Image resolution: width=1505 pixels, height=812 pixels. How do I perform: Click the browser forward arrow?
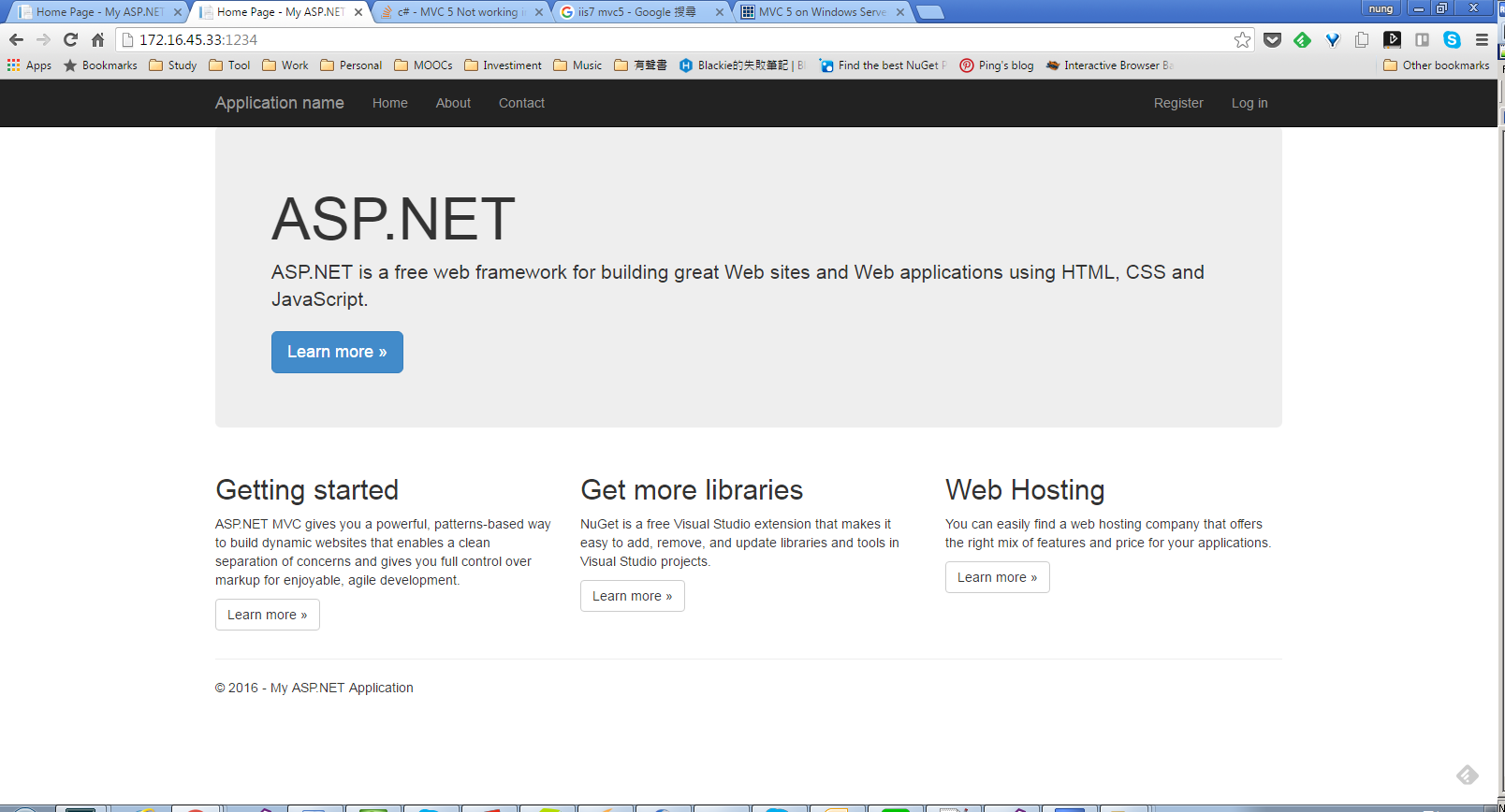(43, 39)
